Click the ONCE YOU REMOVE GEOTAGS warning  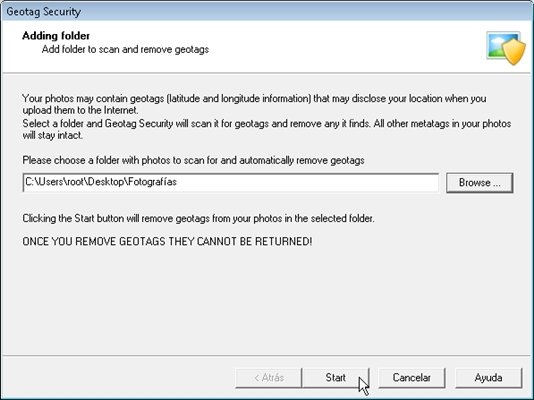tap(167, 241)
